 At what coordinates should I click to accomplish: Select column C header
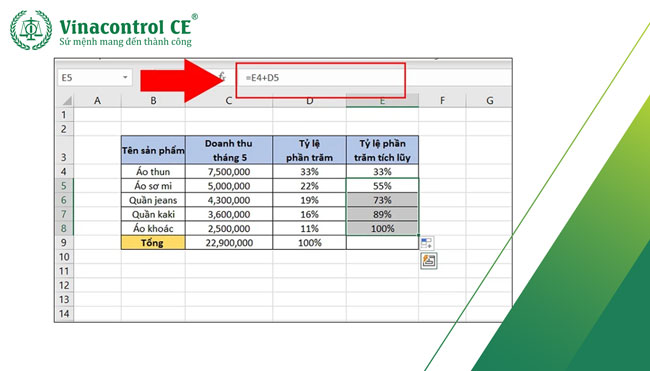coord(229,100)
